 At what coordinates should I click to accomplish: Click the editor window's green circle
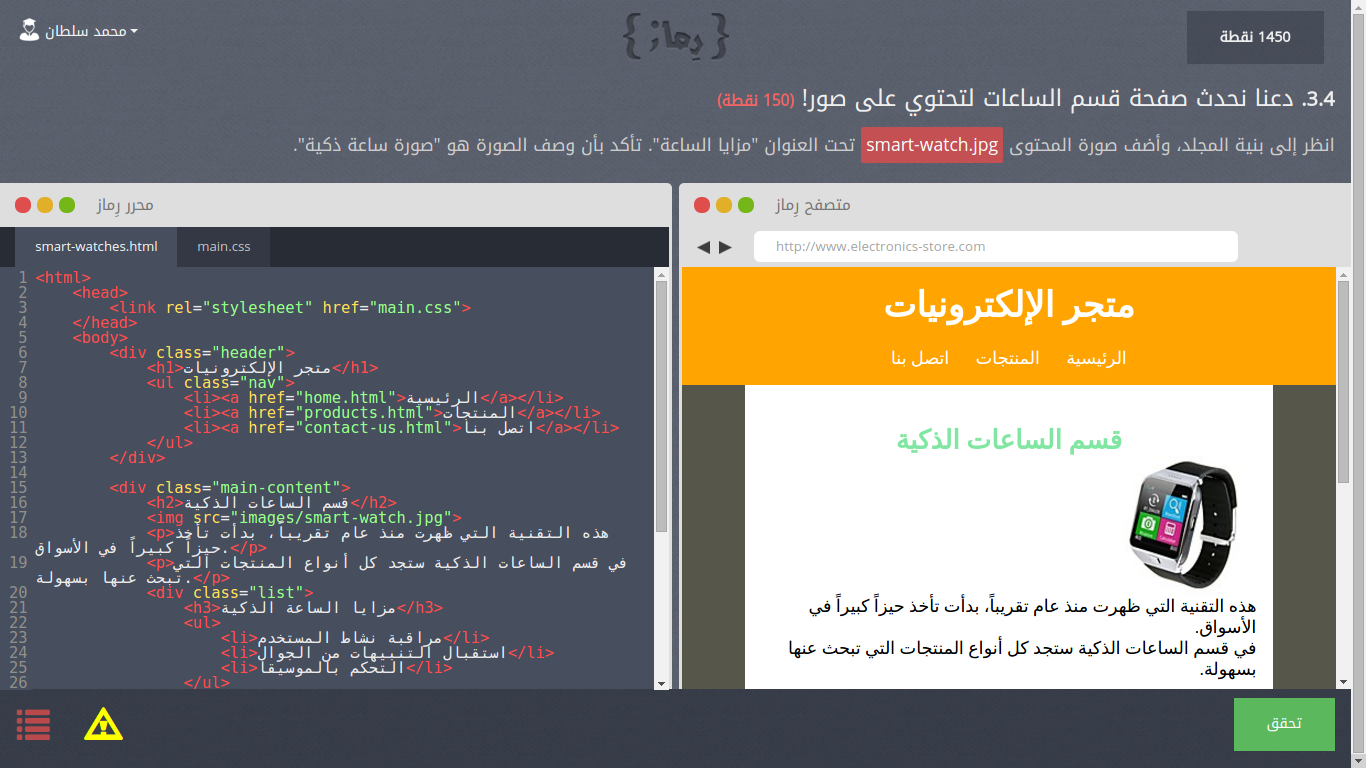[x=67, y=205]
